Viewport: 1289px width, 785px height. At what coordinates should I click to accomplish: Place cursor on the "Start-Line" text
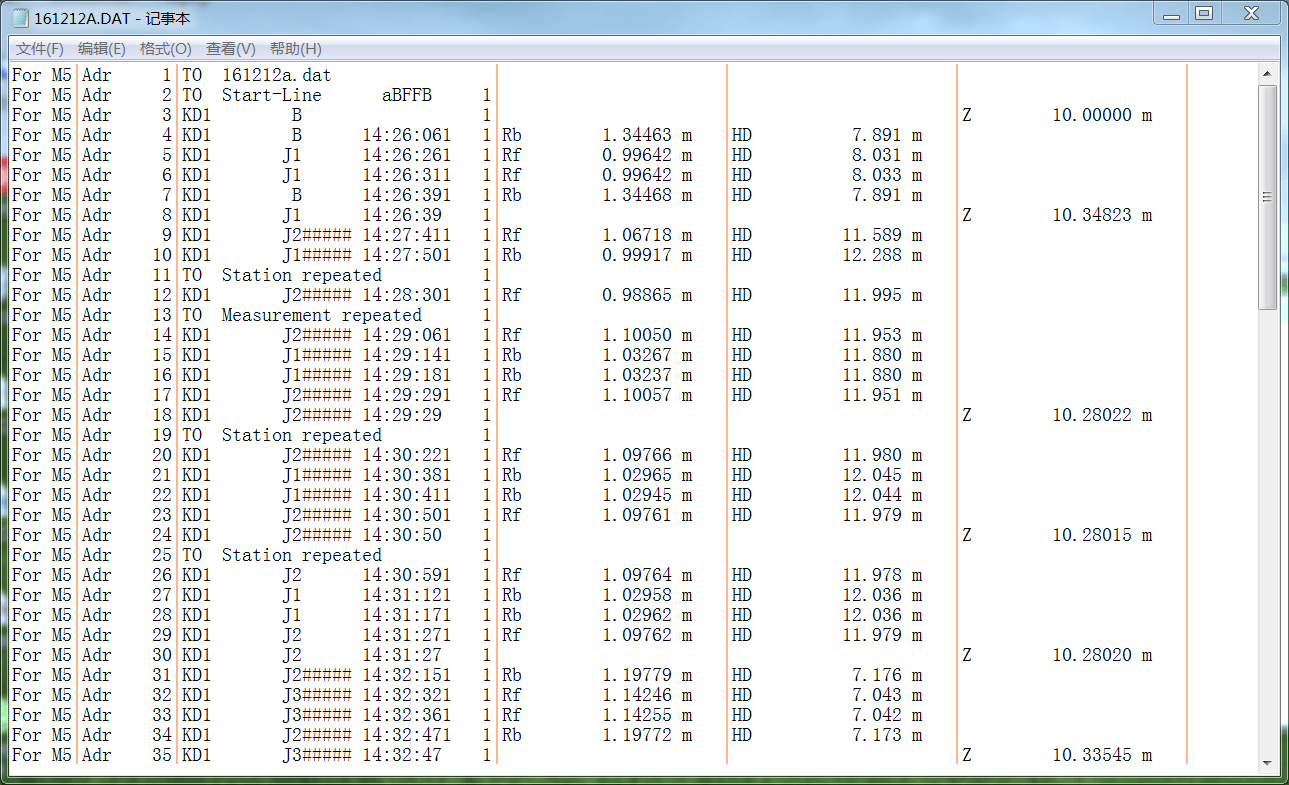click(271, 95)
